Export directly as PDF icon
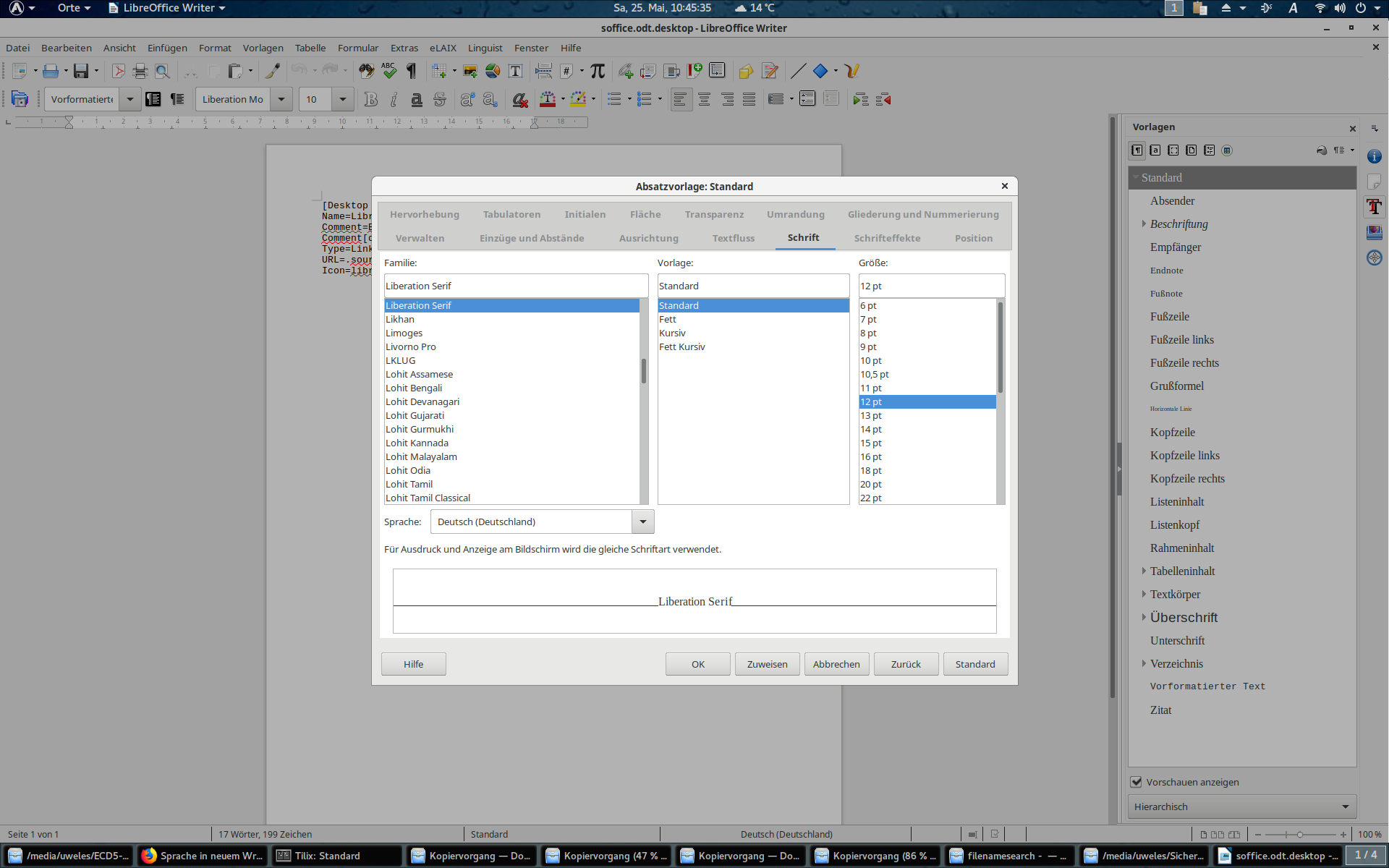The width and height of the screenshot is (1389, 868). coord(119,71)
